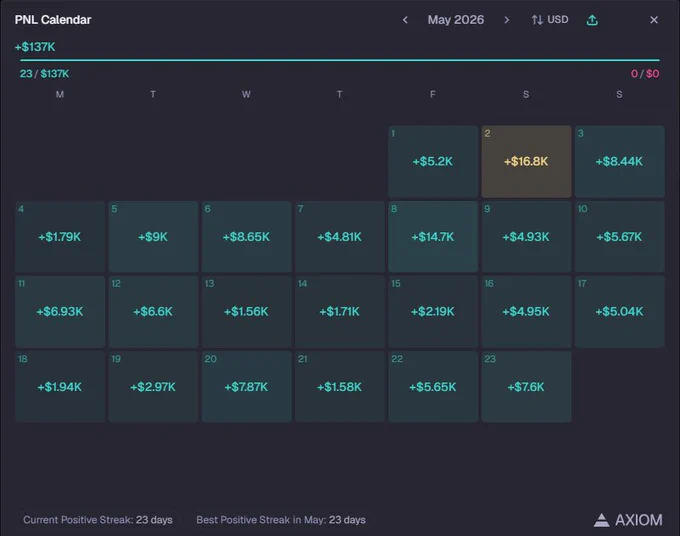The height and width of the screenshot is (536, 680).
Task: Go to the next month
Action: point(506,20)
